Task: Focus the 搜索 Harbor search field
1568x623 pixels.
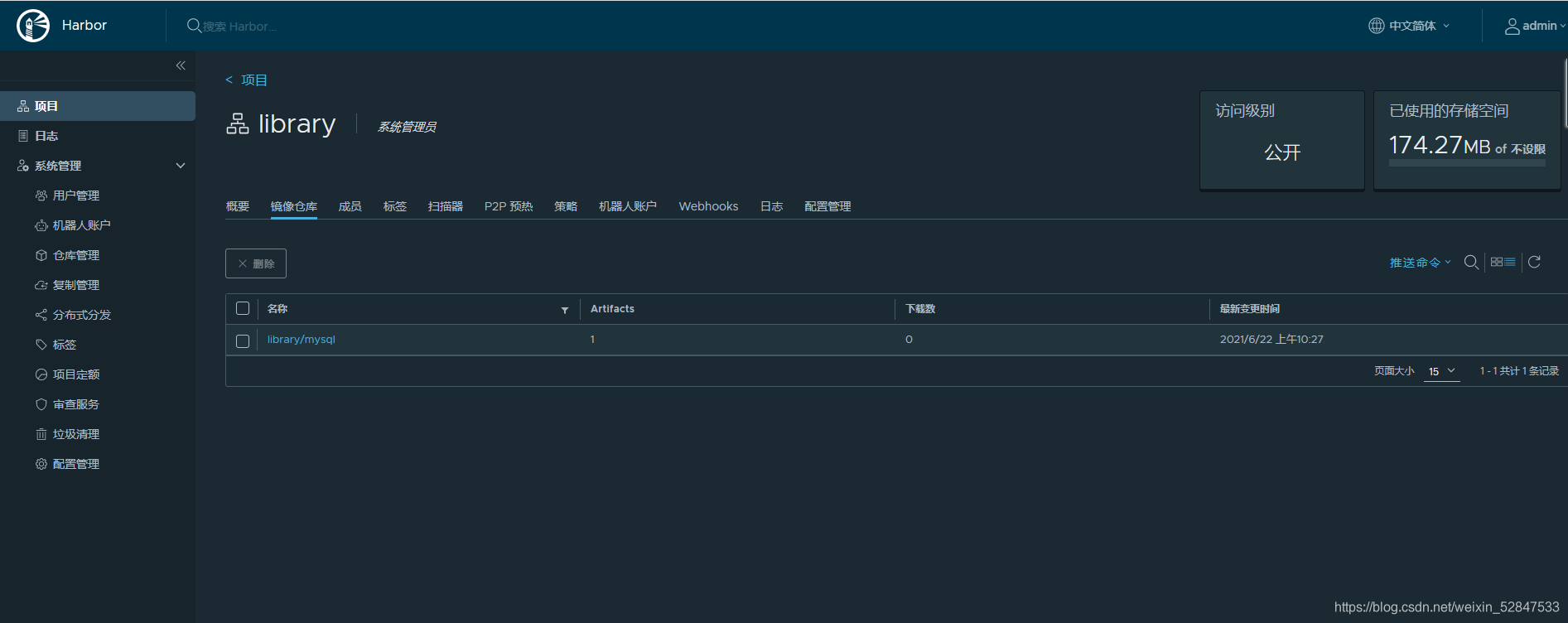Action: (240, 27)
